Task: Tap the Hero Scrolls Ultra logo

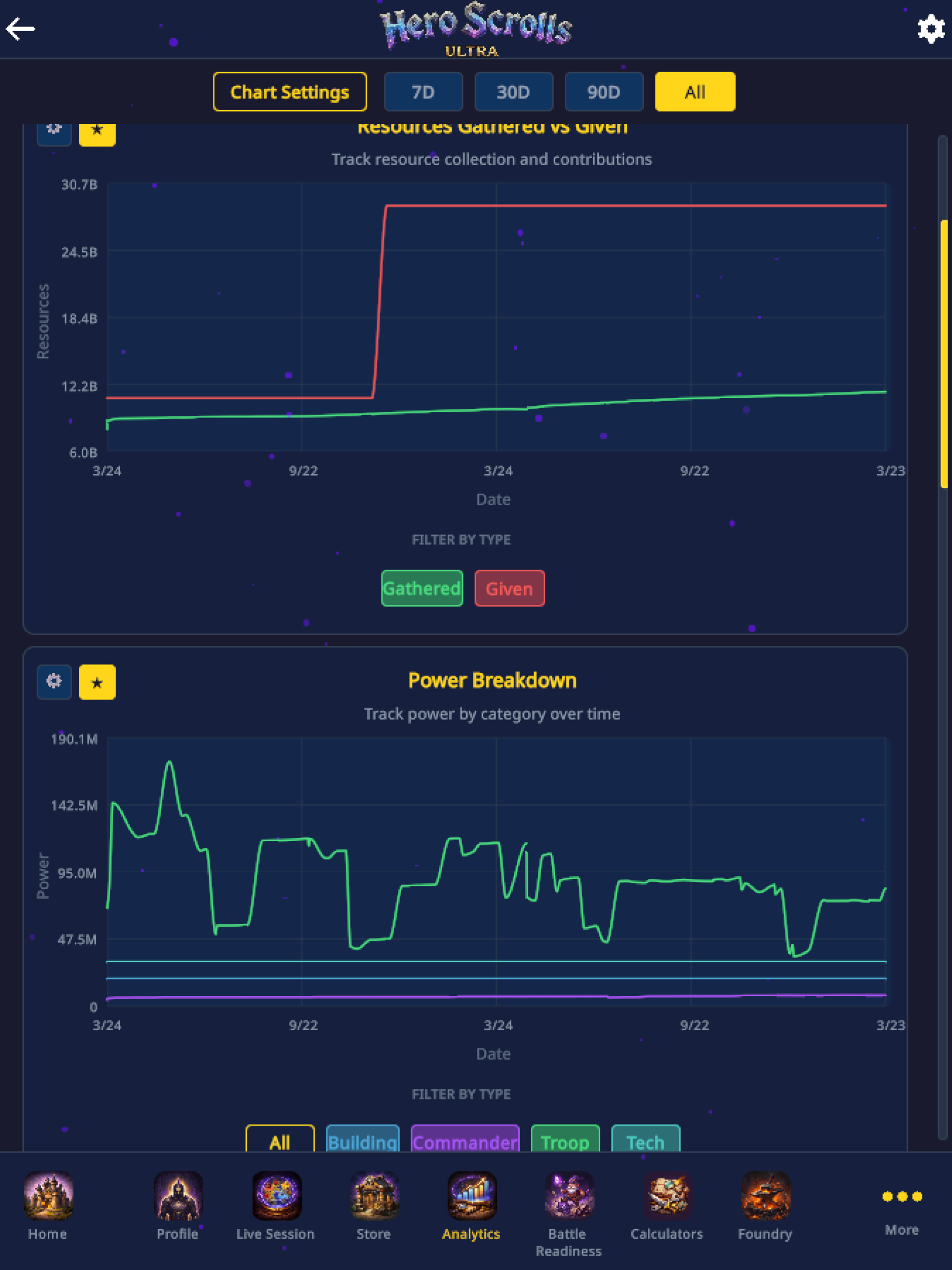Action: click(475, 29)
